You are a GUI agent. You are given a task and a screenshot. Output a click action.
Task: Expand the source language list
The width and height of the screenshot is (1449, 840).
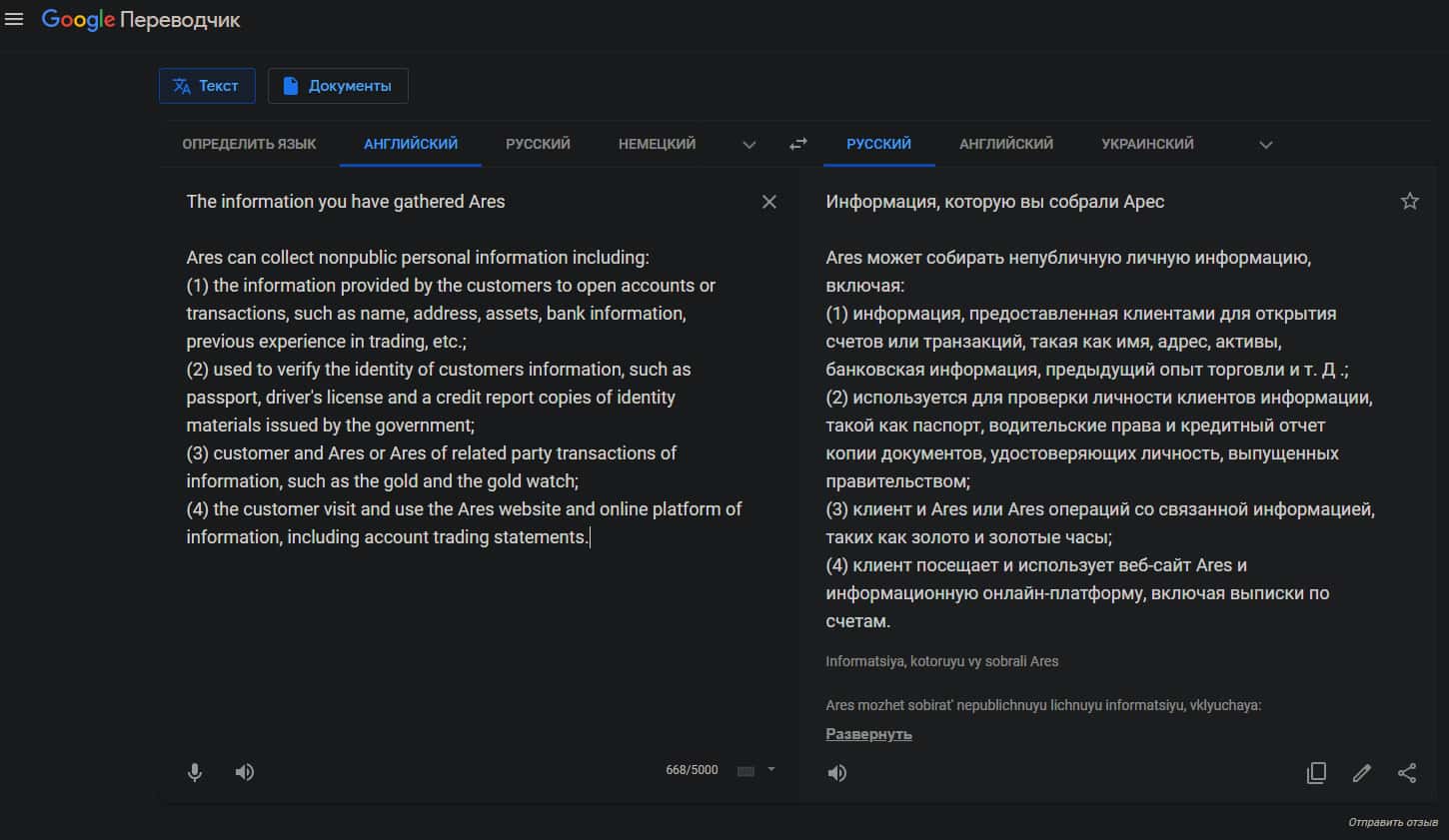(749, 145)
